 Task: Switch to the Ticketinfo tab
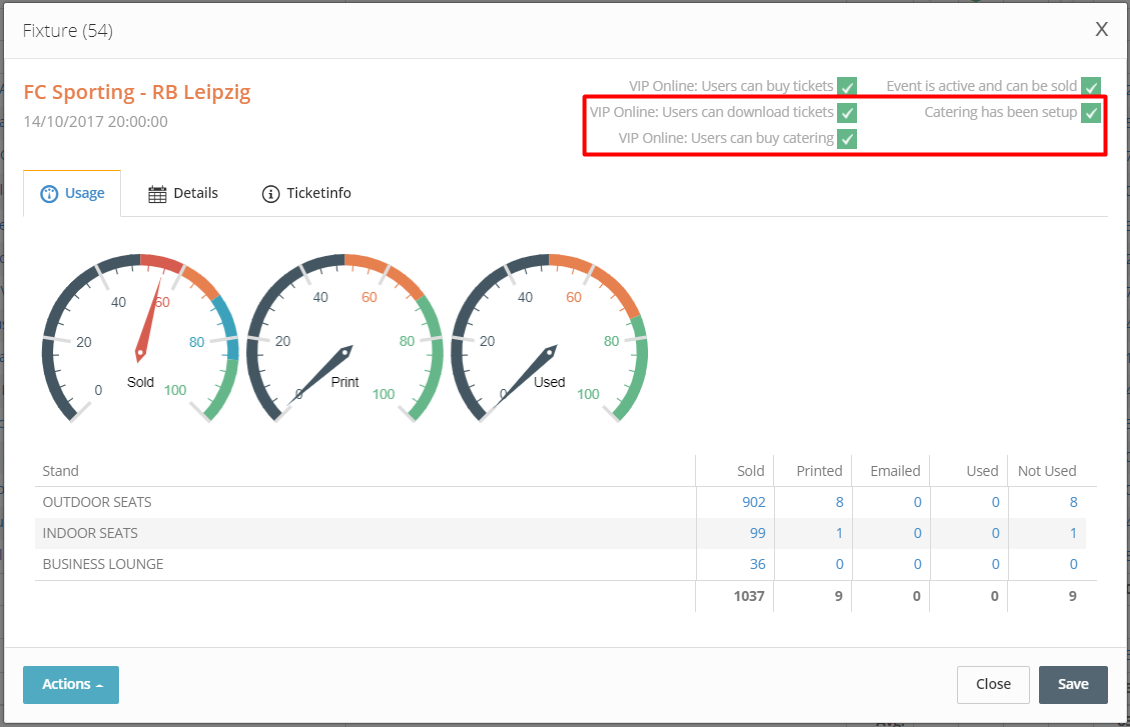click(306, 193)
